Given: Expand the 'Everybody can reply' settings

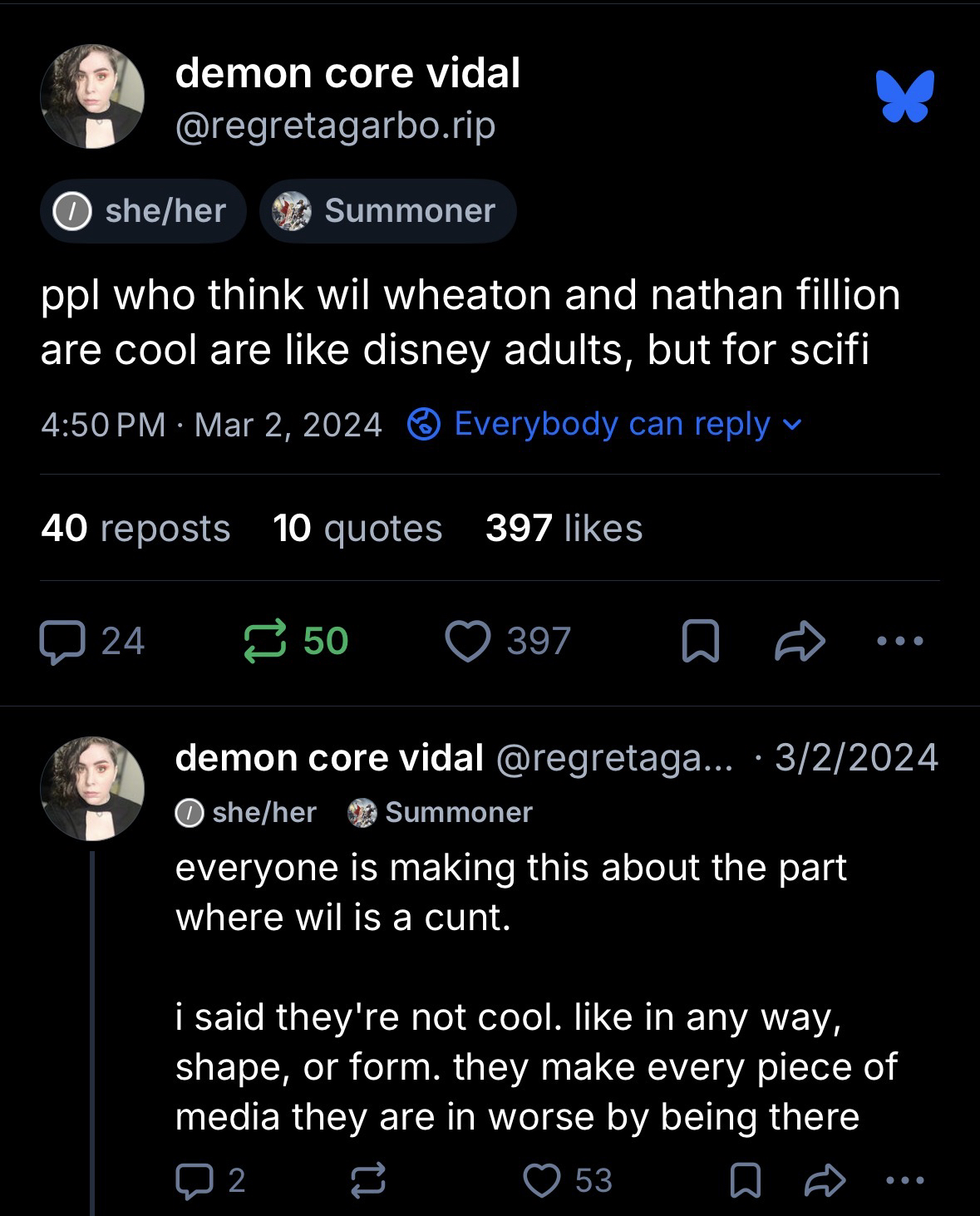Looking at the screenshot, I should [605, 425].
